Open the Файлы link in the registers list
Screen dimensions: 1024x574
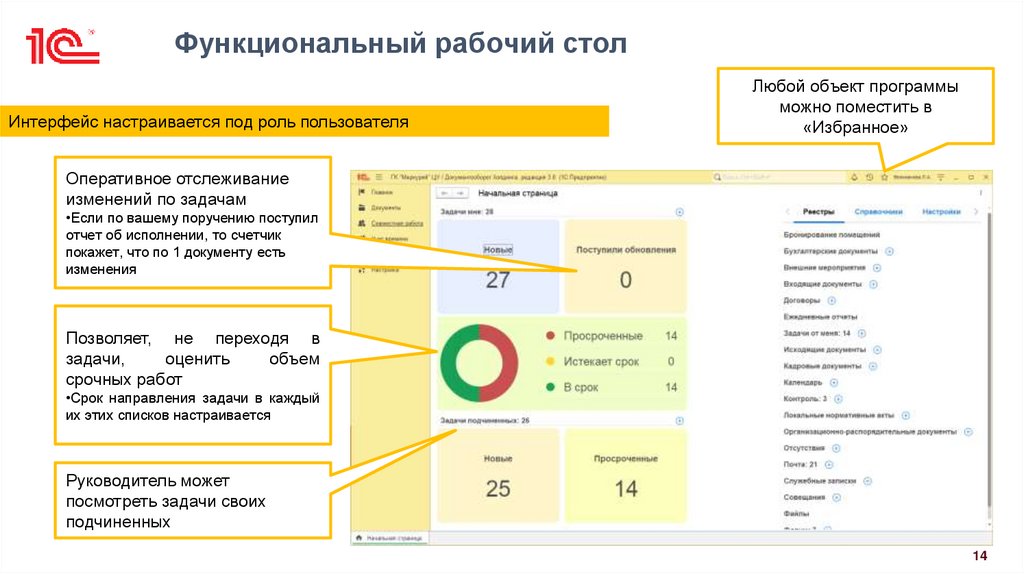coord(796,514)
